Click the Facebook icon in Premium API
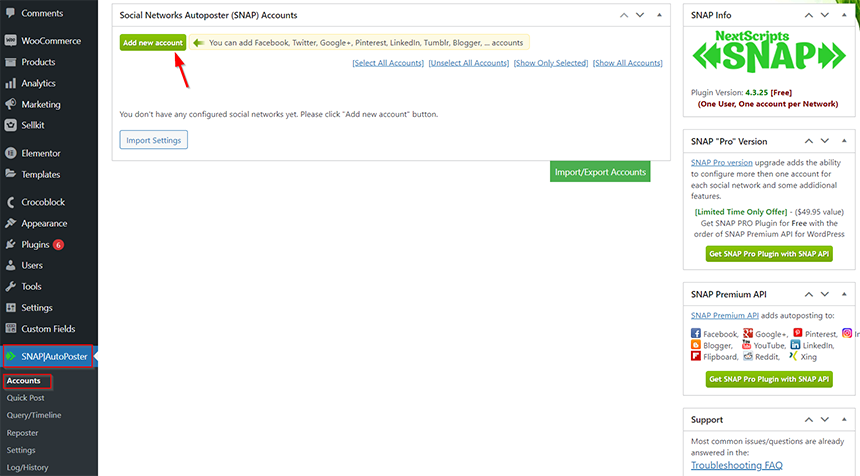860x476 pixels. pos(695,333)
